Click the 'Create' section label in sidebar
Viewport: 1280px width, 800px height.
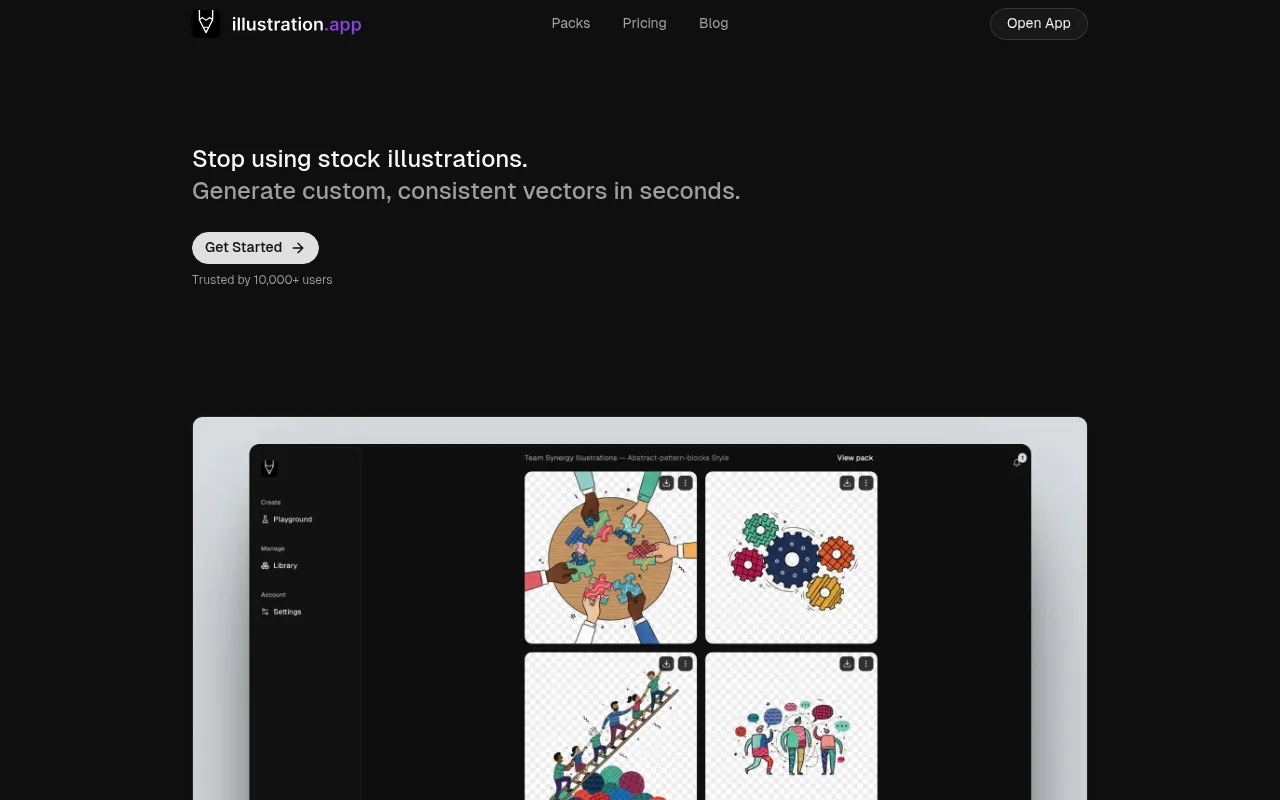(271, 502)
